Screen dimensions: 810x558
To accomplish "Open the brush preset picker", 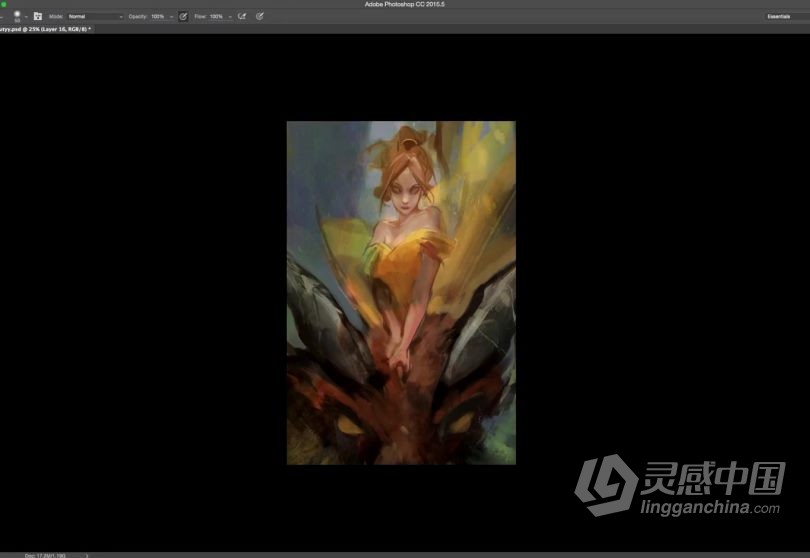I will [x=18, y=17].
